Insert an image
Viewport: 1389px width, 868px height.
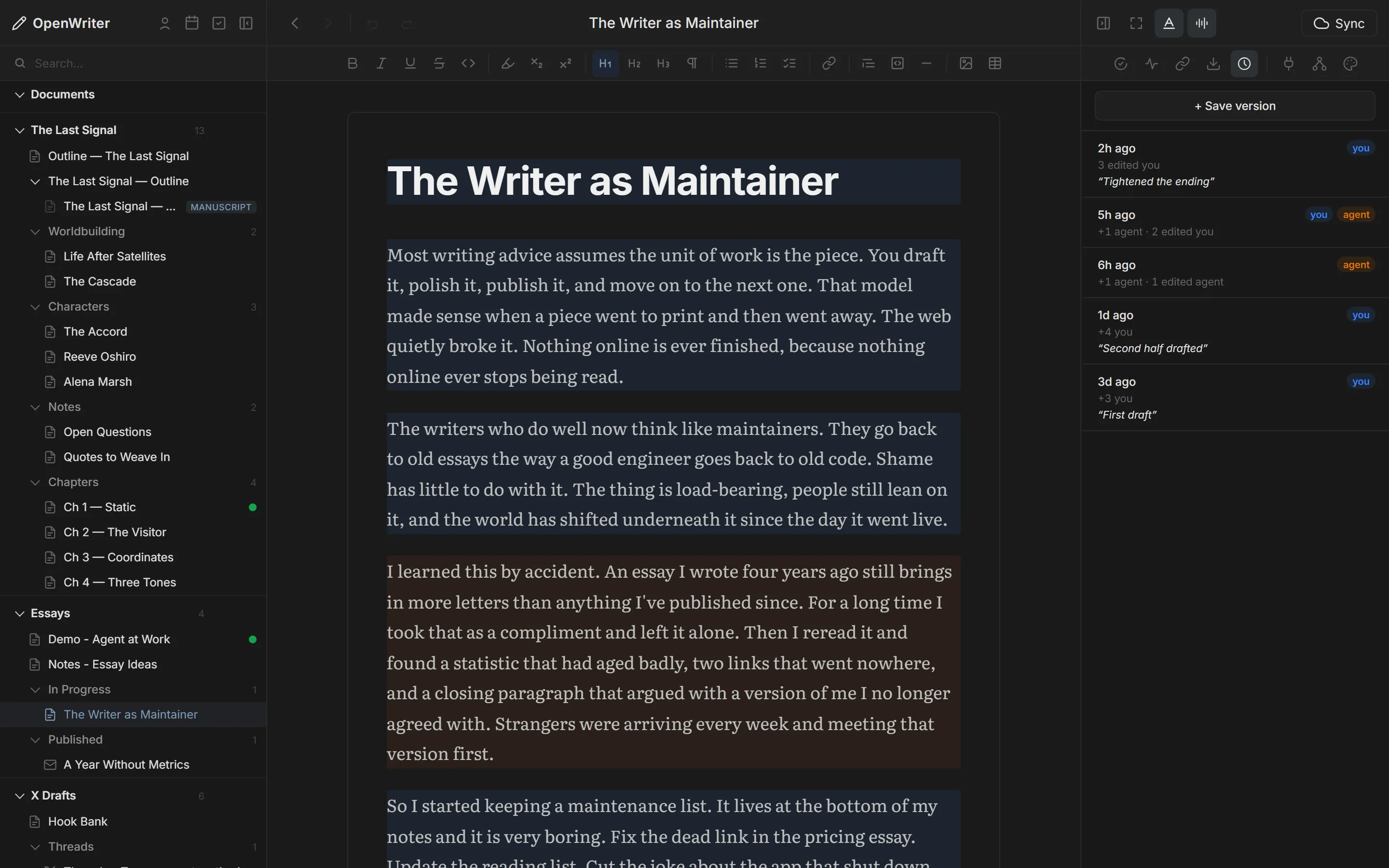[x=966, y=63]
